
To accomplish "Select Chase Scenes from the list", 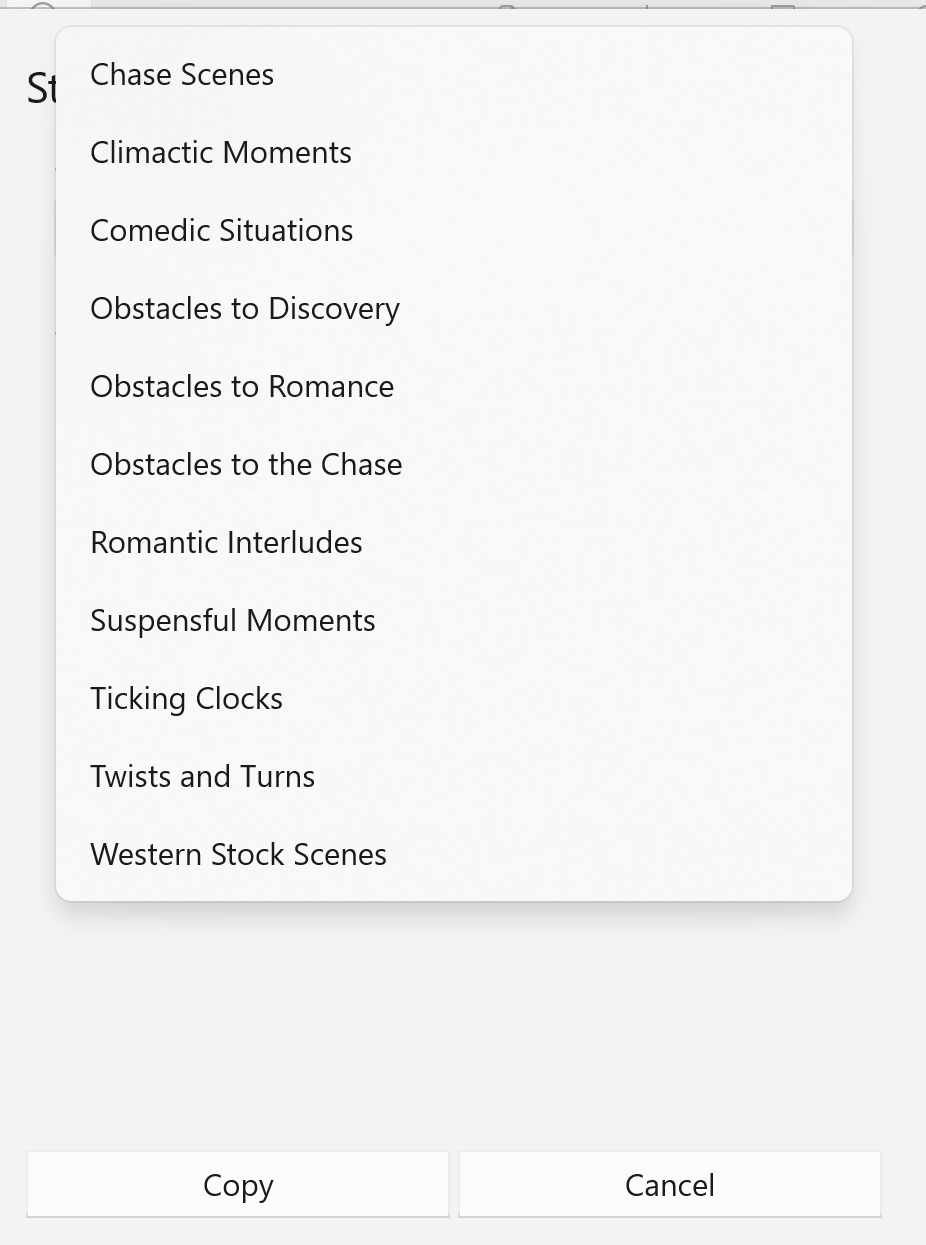I will (x=182, y=75).
